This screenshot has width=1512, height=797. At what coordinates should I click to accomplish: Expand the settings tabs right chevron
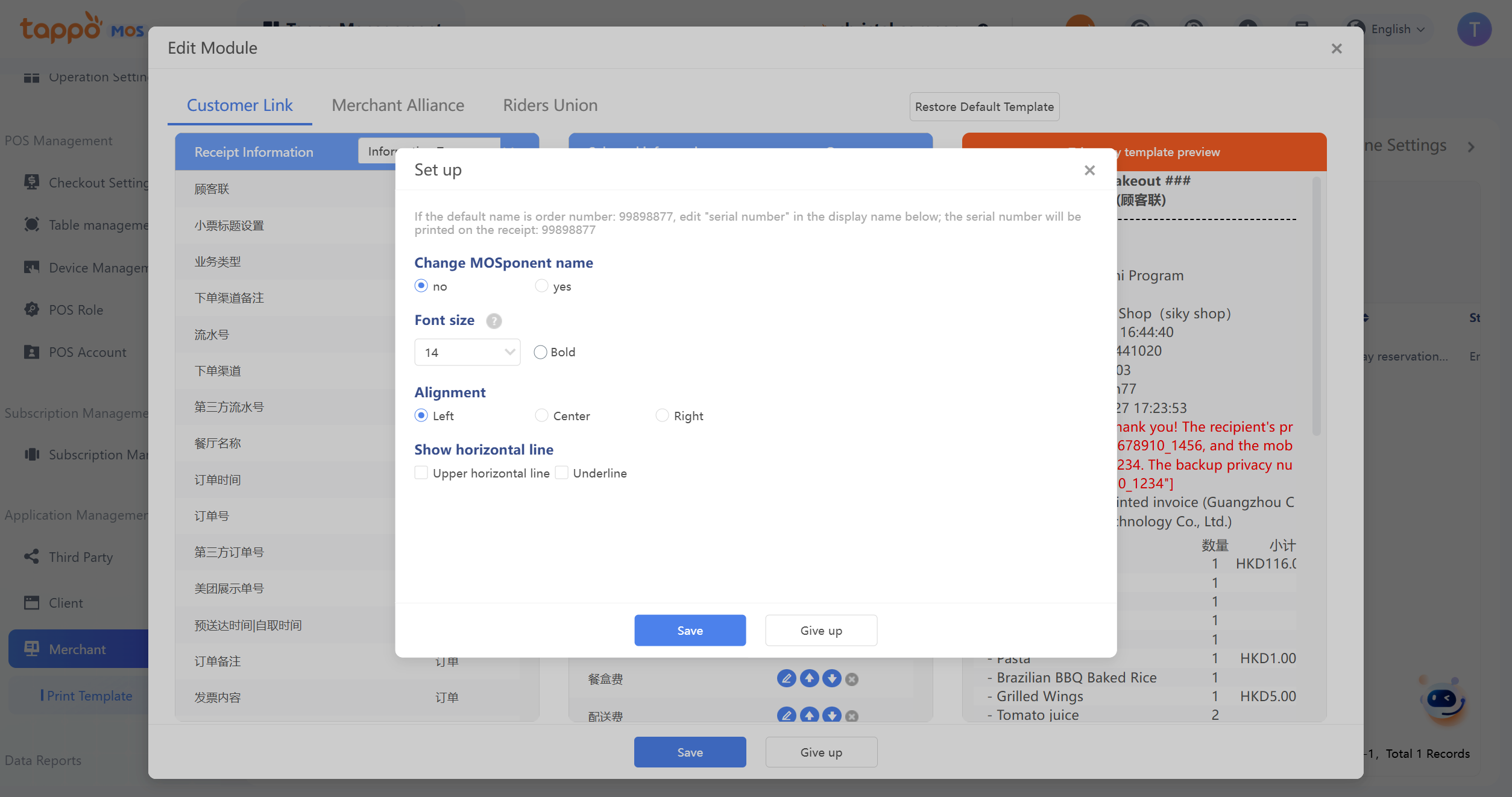click(1472, 146)
